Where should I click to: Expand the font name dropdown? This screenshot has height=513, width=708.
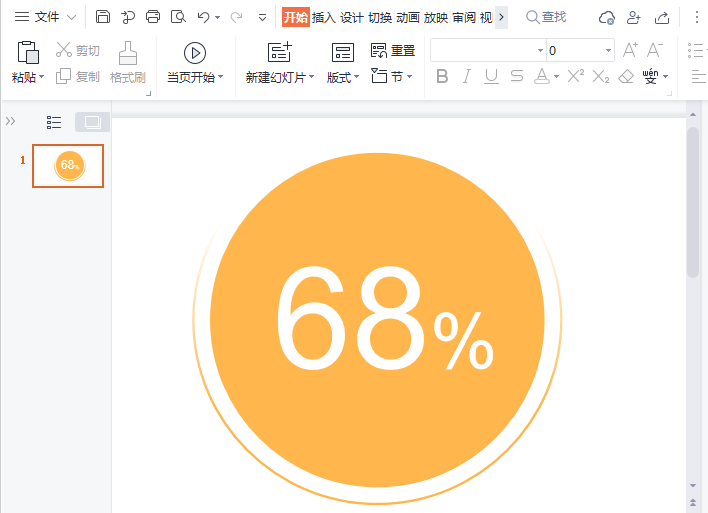point(540,50)
